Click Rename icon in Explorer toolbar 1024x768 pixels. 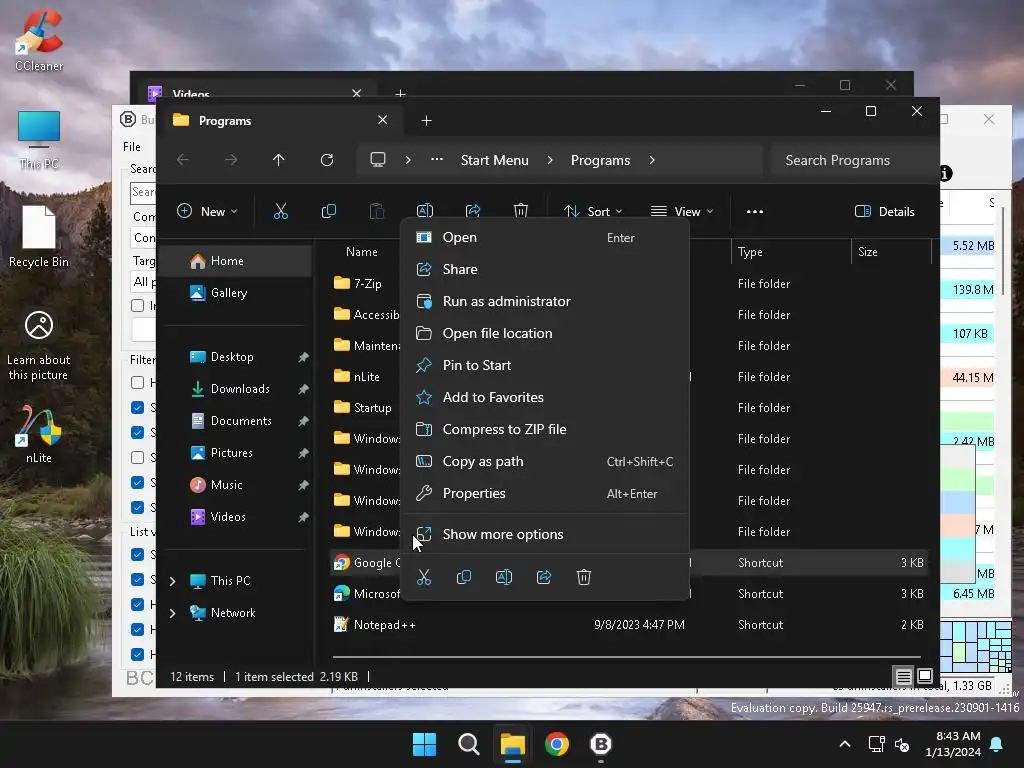click(424, 210)
